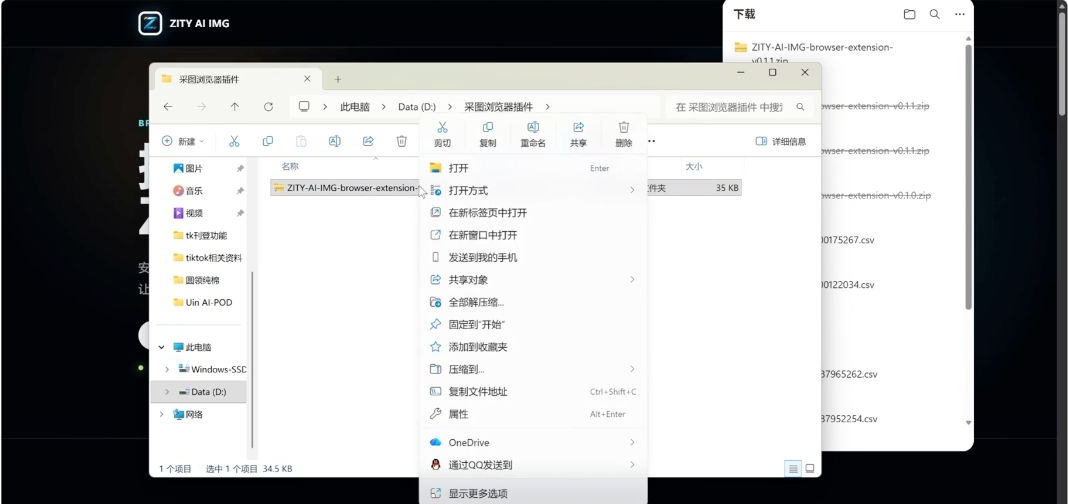Select 固定到"开始" entry
Viewport: 1068px width, 504px height.
[x=533, y=324]
